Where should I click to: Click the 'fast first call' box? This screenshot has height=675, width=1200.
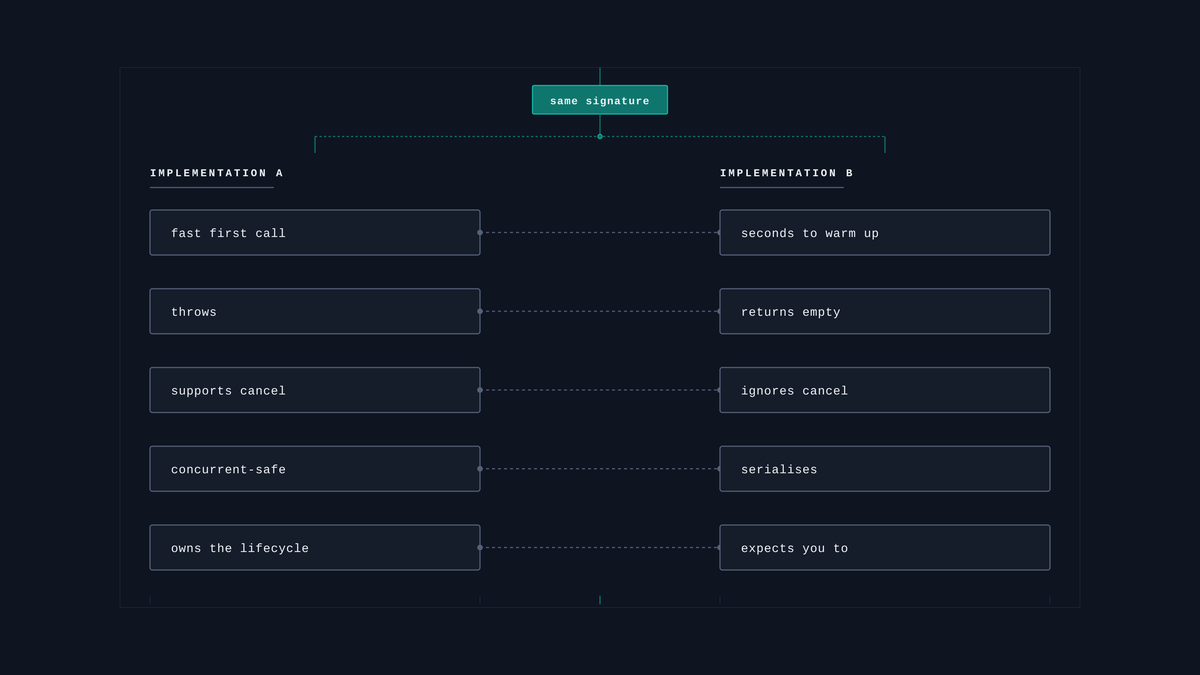pyautogui.click(x=315, y=233)
